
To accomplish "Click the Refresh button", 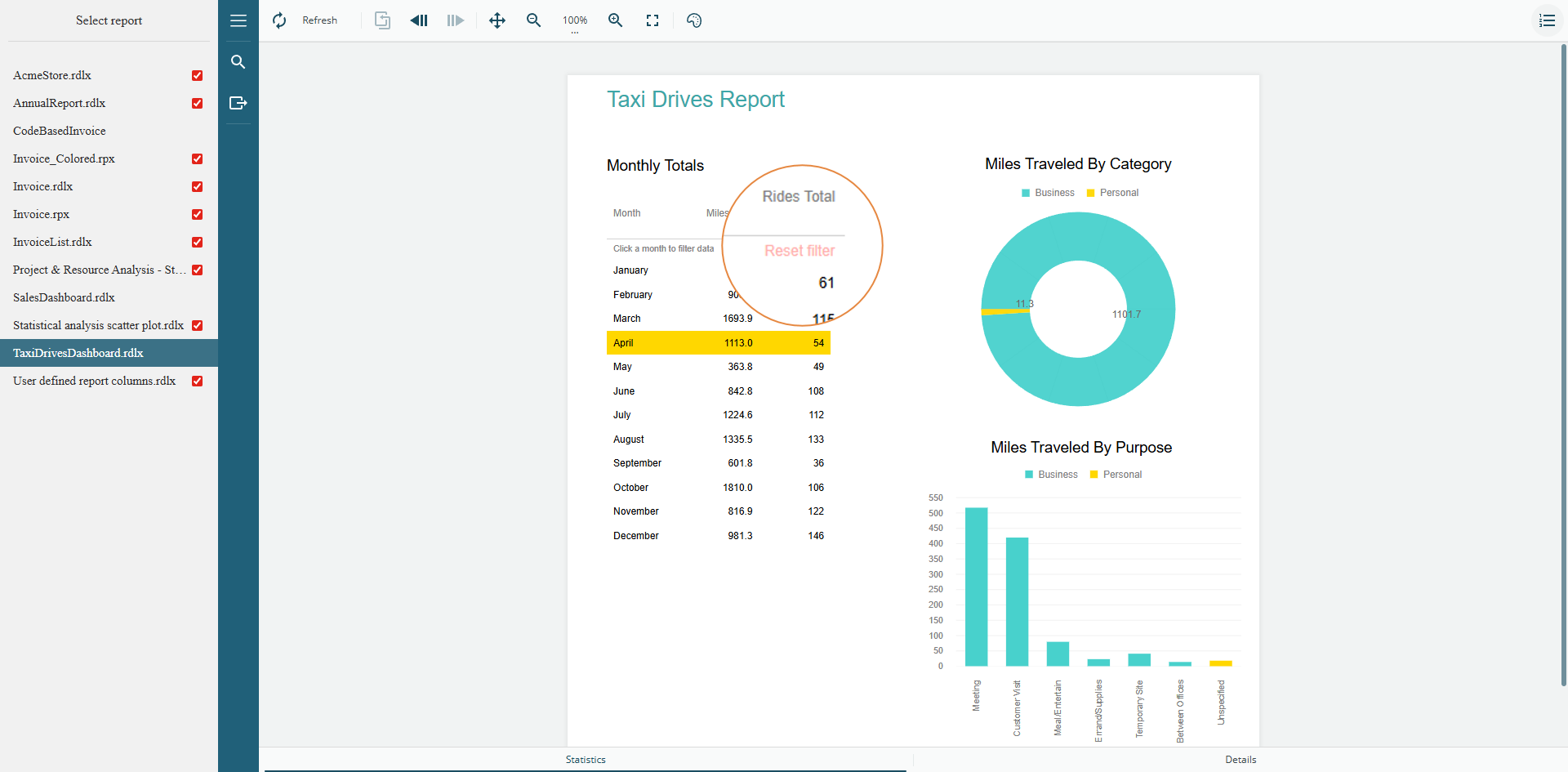I will point(305,20).
